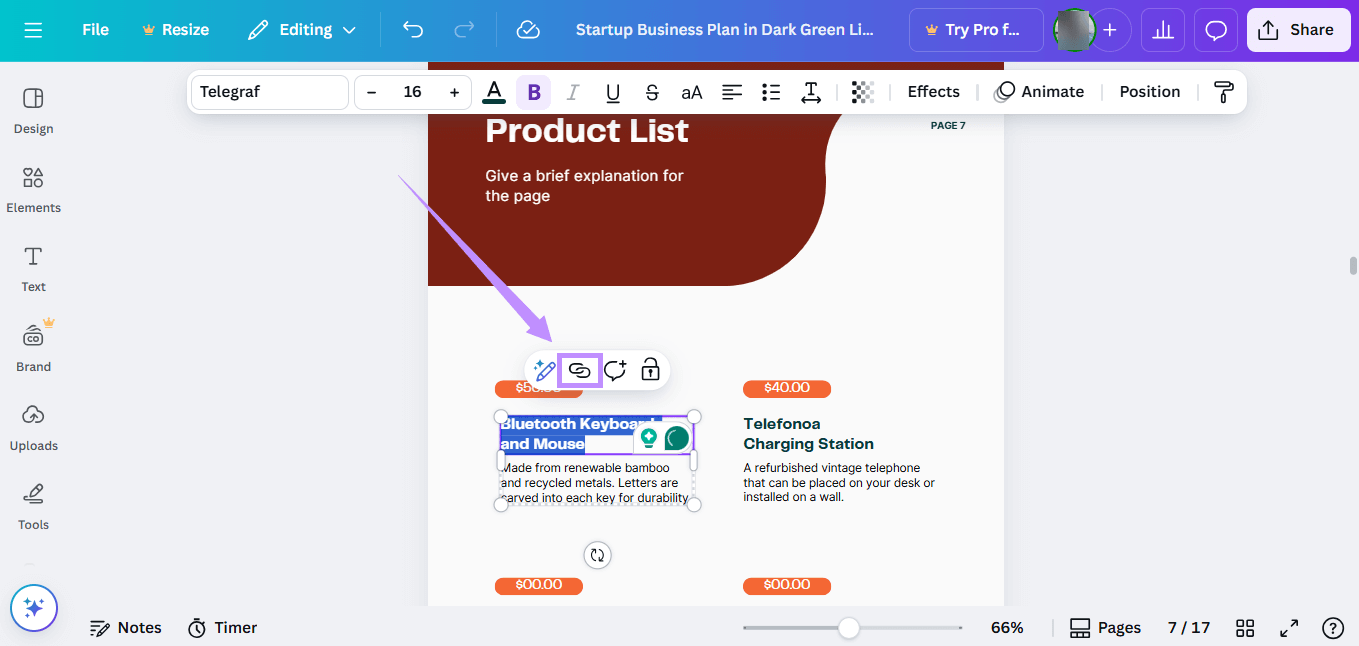Expand the Editing mode dropdown
The image size is (1359, 646).
[x=302, y=30]
